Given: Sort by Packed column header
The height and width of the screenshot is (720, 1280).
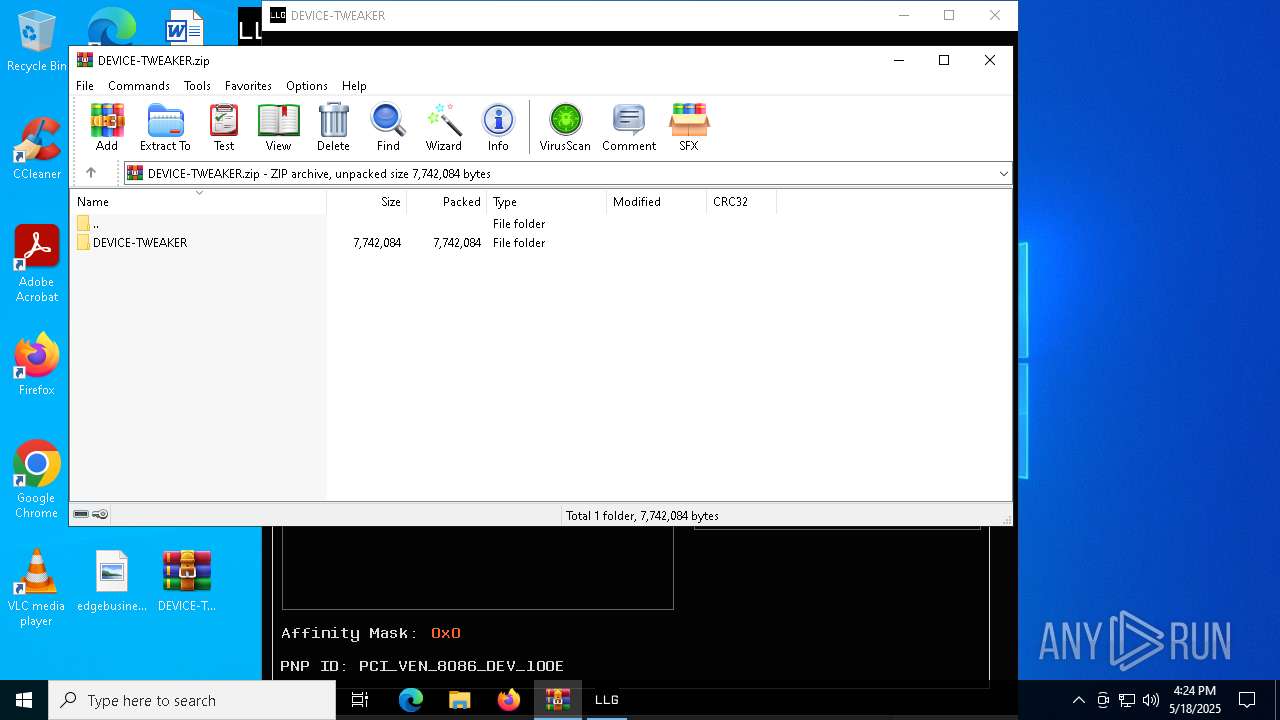Looking at the screenshot, I should [446, 202].
